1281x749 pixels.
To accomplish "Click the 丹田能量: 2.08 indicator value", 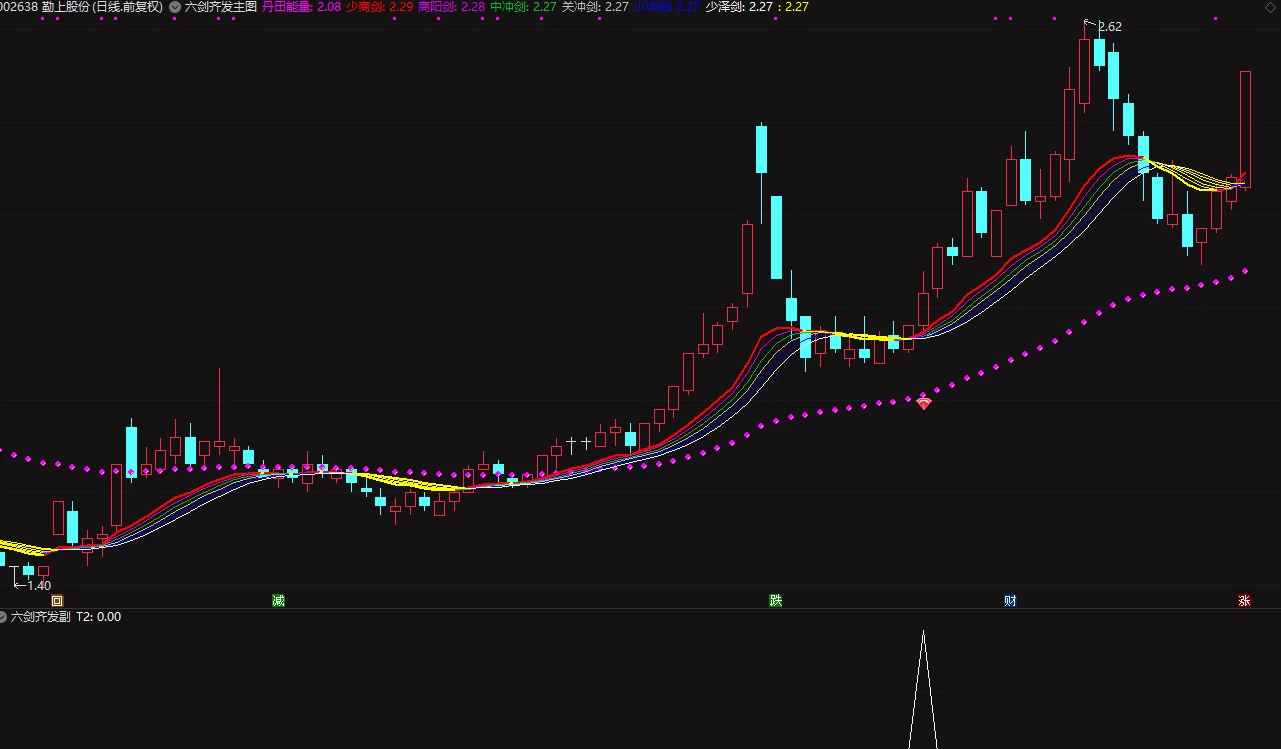I will coord(301,6).
